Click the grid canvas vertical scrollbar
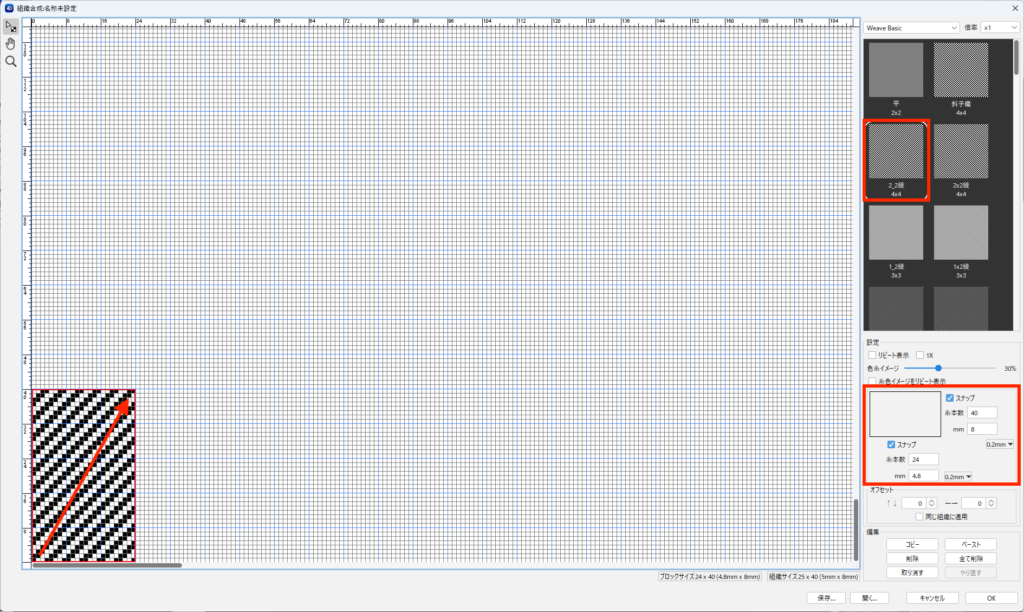The image size is (1024, 612). 856,530
